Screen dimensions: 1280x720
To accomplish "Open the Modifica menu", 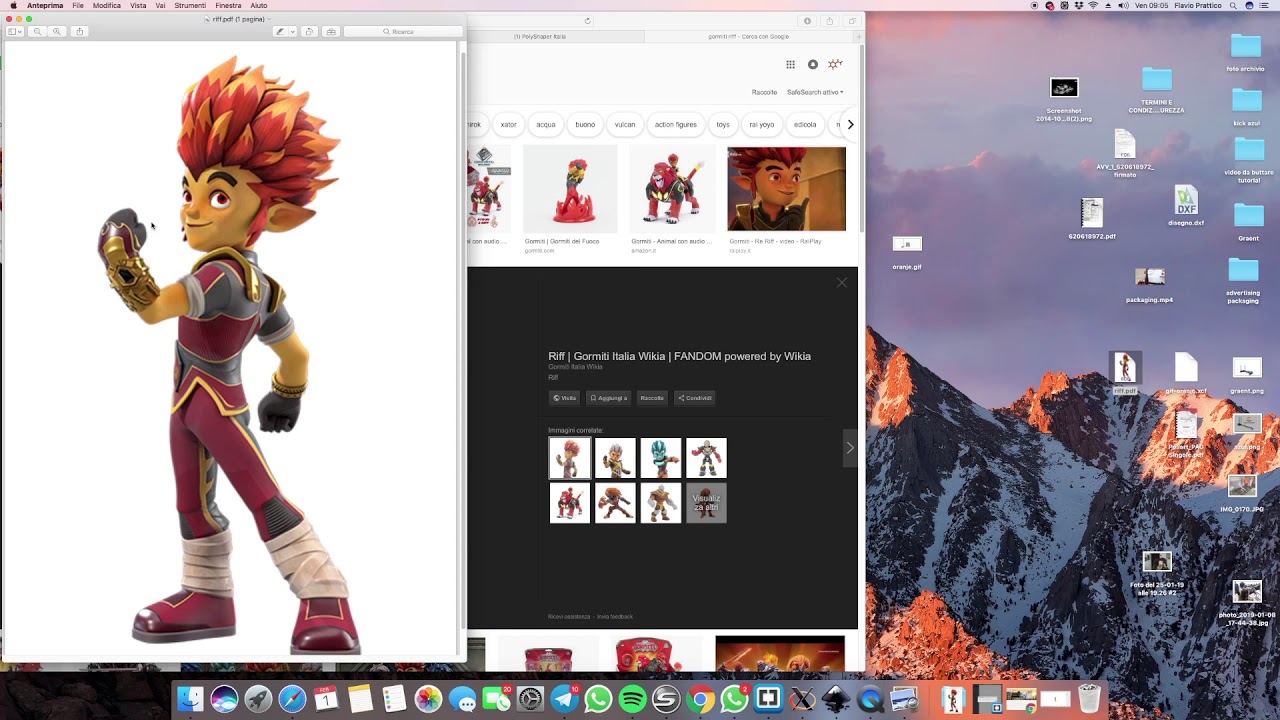I will 107,5.
